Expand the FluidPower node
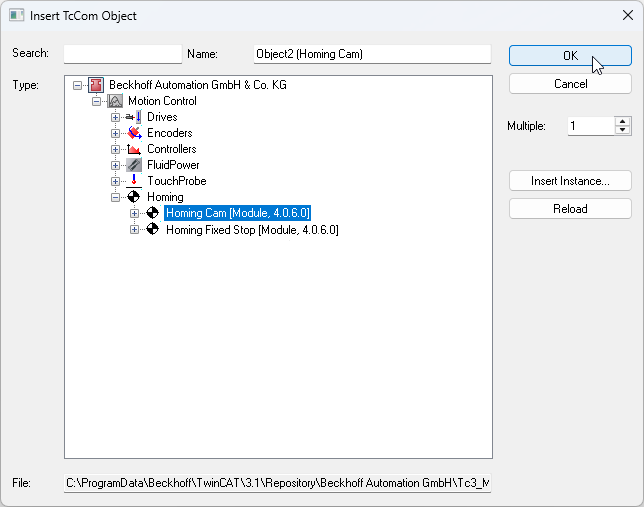 pyautogui.click(x=115, y=166)
